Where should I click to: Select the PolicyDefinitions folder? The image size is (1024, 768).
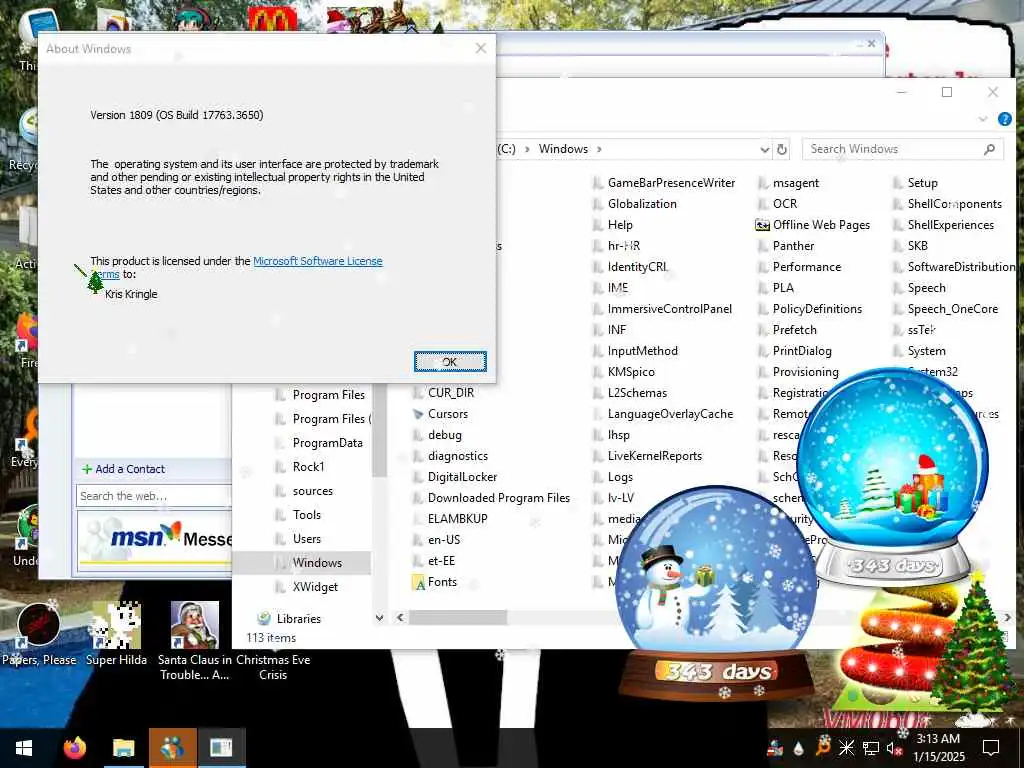click(x=817, y=308)
